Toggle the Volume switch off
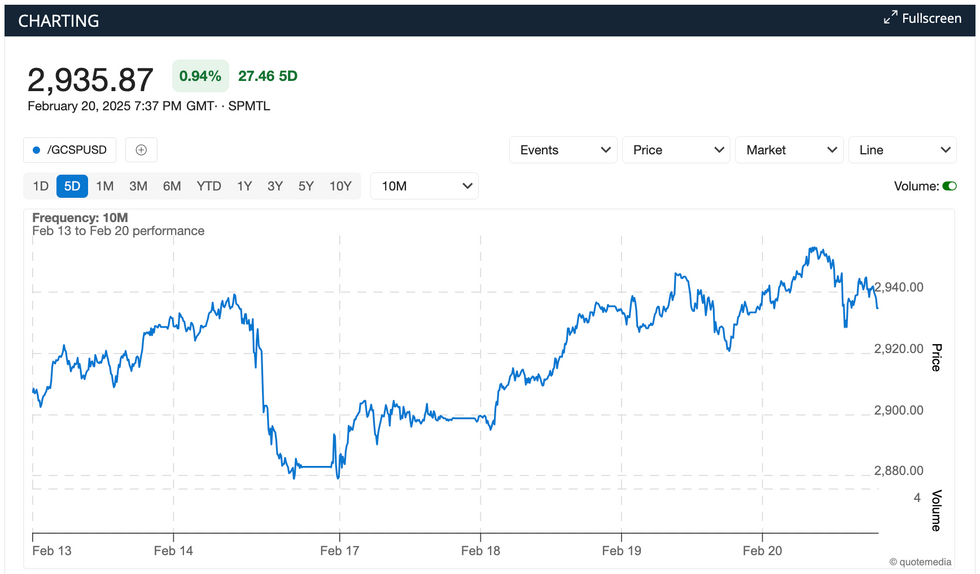The image size is (980, 574). (x=949, y=186)
